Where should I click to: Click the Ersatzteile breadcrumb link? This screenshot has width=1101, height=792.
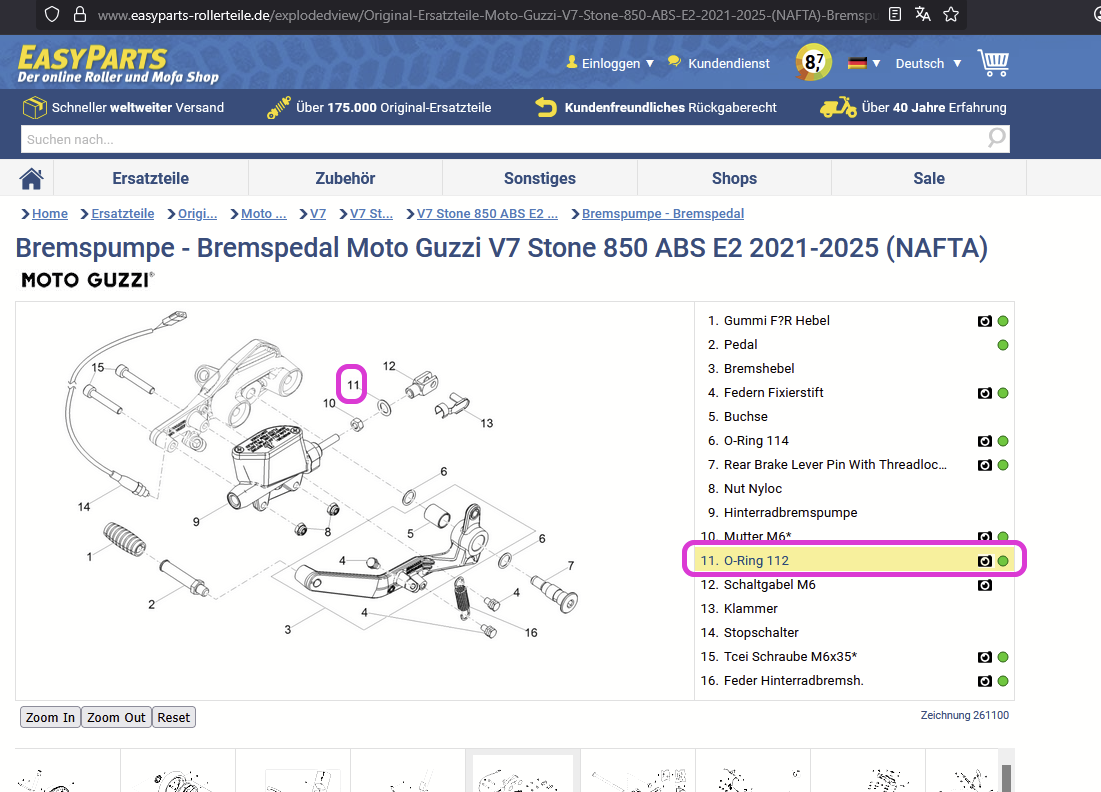[x=123, y=213]
